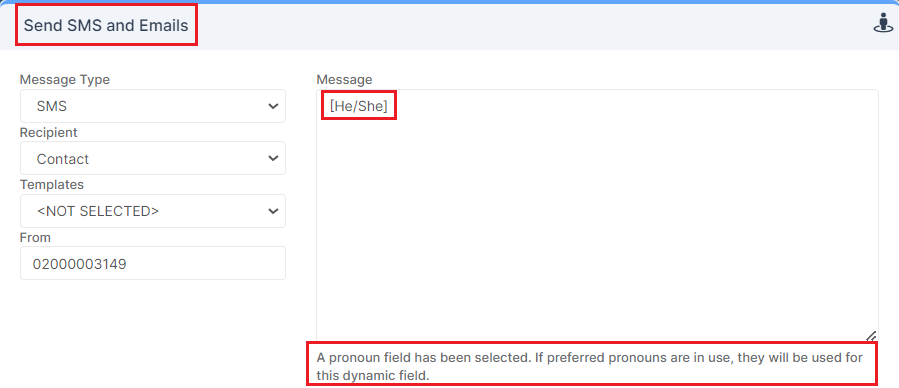Click the chevron arrow on Recipient field
The width and height of the screenshot is (899, 388).
coord(273,159)
